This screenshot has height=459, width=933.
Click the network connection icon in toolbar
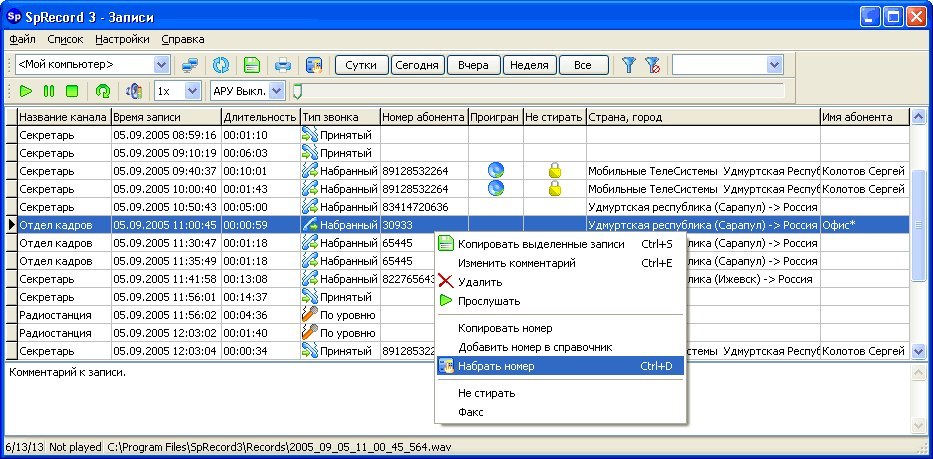click(x=190, y=65)
